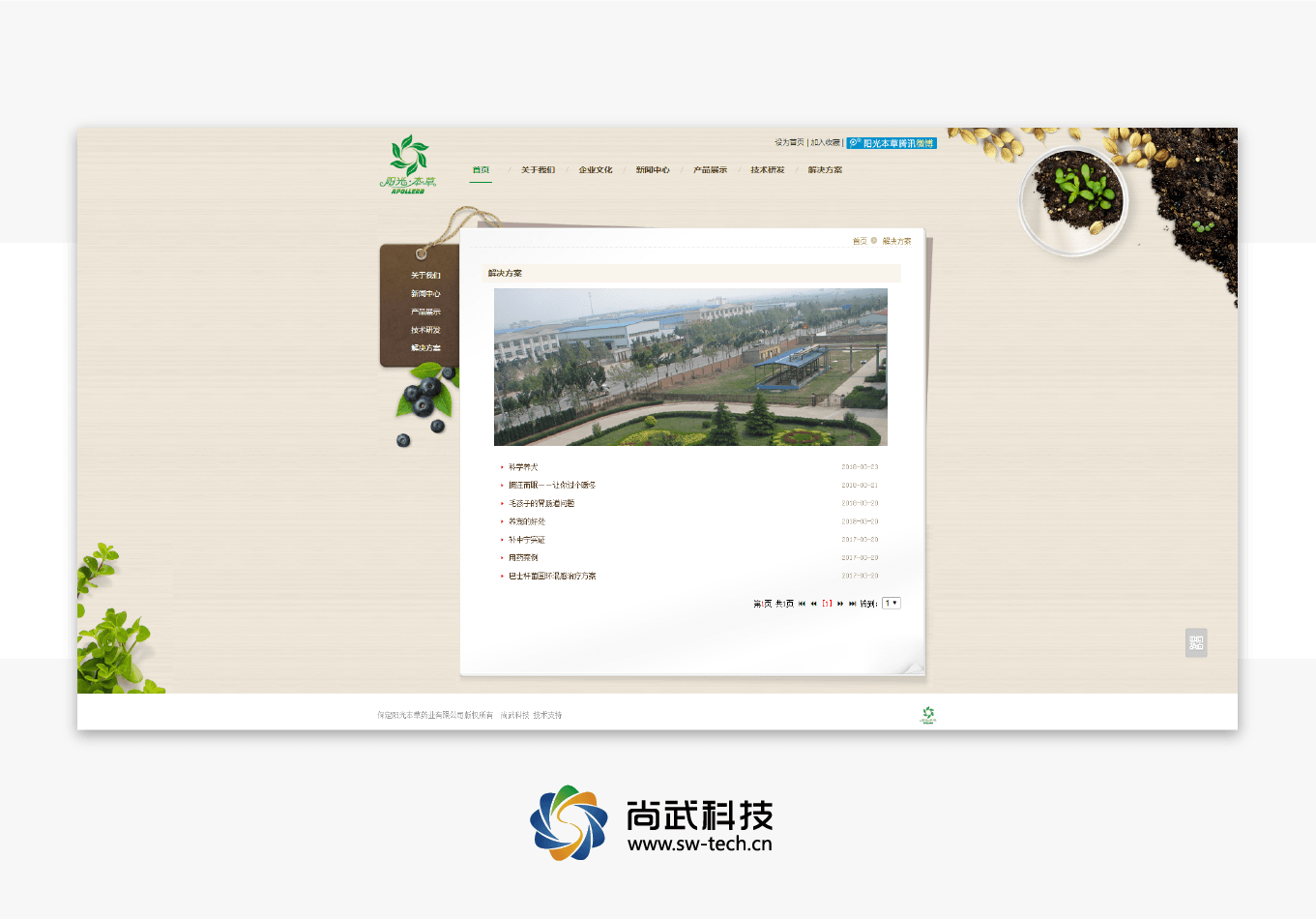The width and height of the screenshot is (1316, 919).
Task: Jump to the last page using pagination arrow
Action: (x=852, y=604)
